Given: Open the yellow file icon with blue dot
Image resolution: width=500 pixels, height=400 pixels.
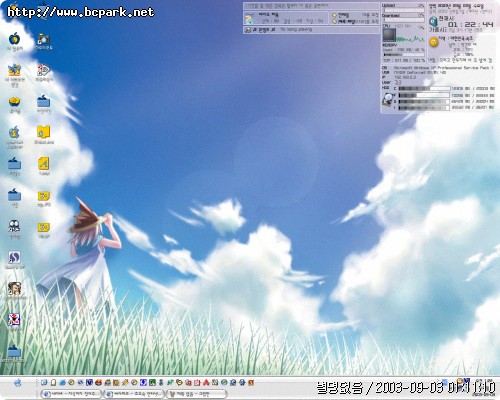Looking at the screenshot, I should [44, 132].
